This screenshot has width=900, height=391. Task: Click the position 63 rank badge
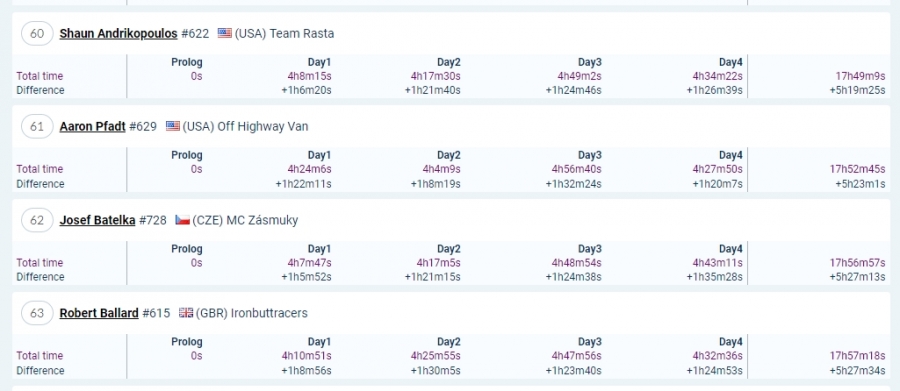(x=37, y=313)
